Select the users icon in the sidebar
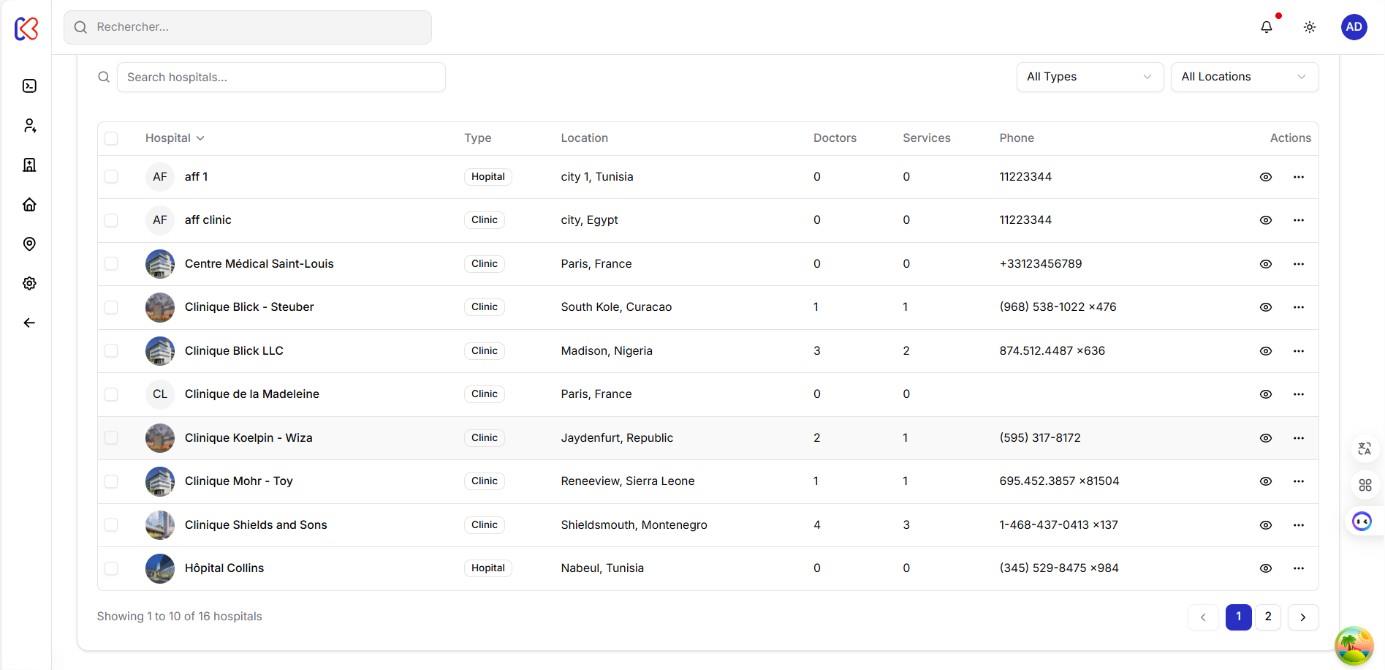This screenshot has width=1385, height=670. pyautogui.click(x=29, y=124)
